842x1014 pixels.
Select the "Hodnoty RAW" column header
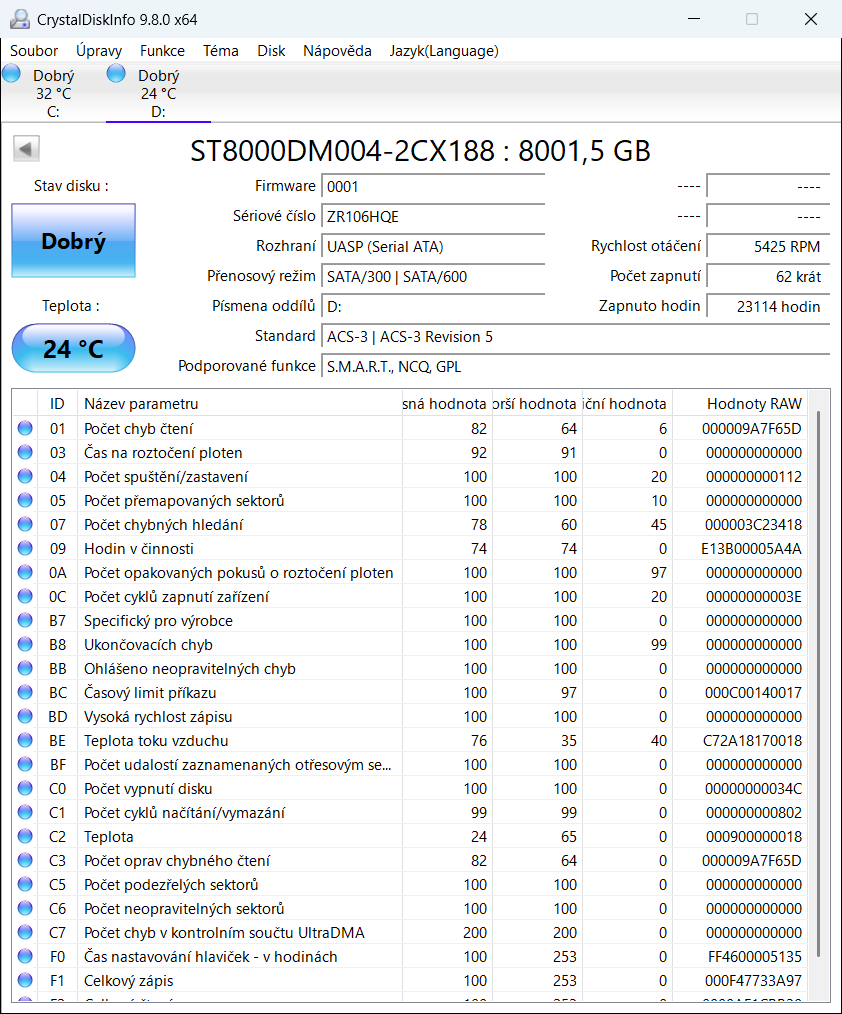[x=753, y=403]
